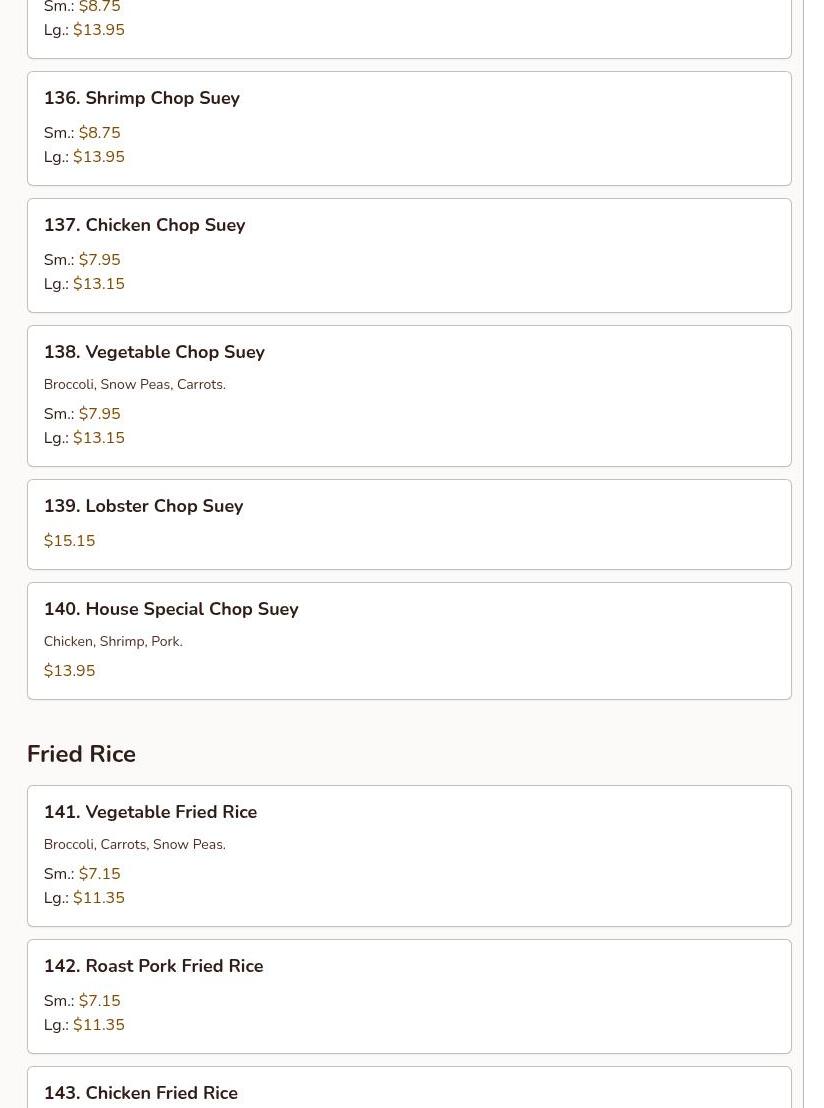The image size is (824, 1108).
Task: Click the Lobster Chop Suey title
Action: [x=164, y=506]
